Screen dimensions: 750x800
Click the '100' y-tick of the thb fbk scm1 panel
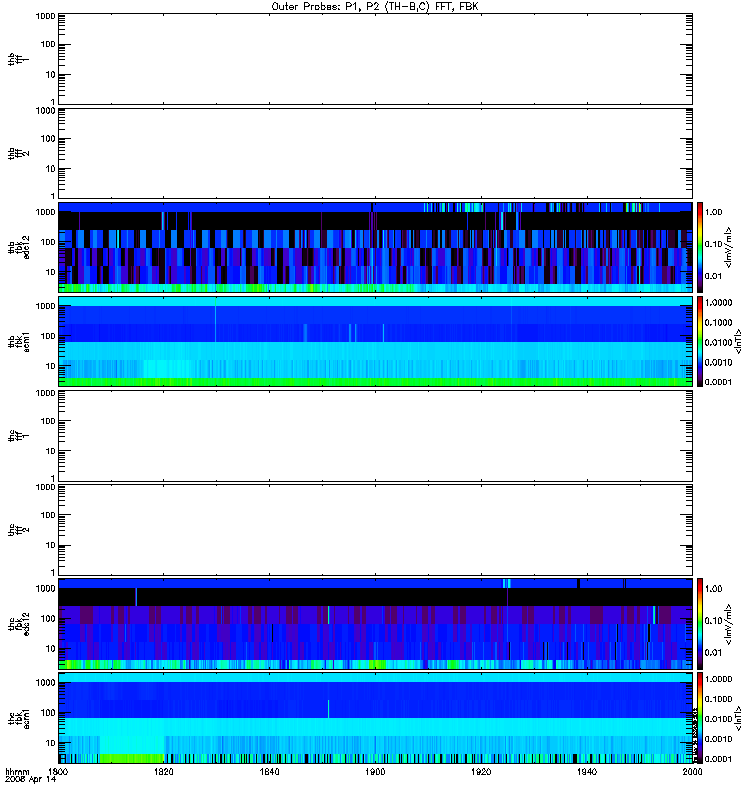48,336
